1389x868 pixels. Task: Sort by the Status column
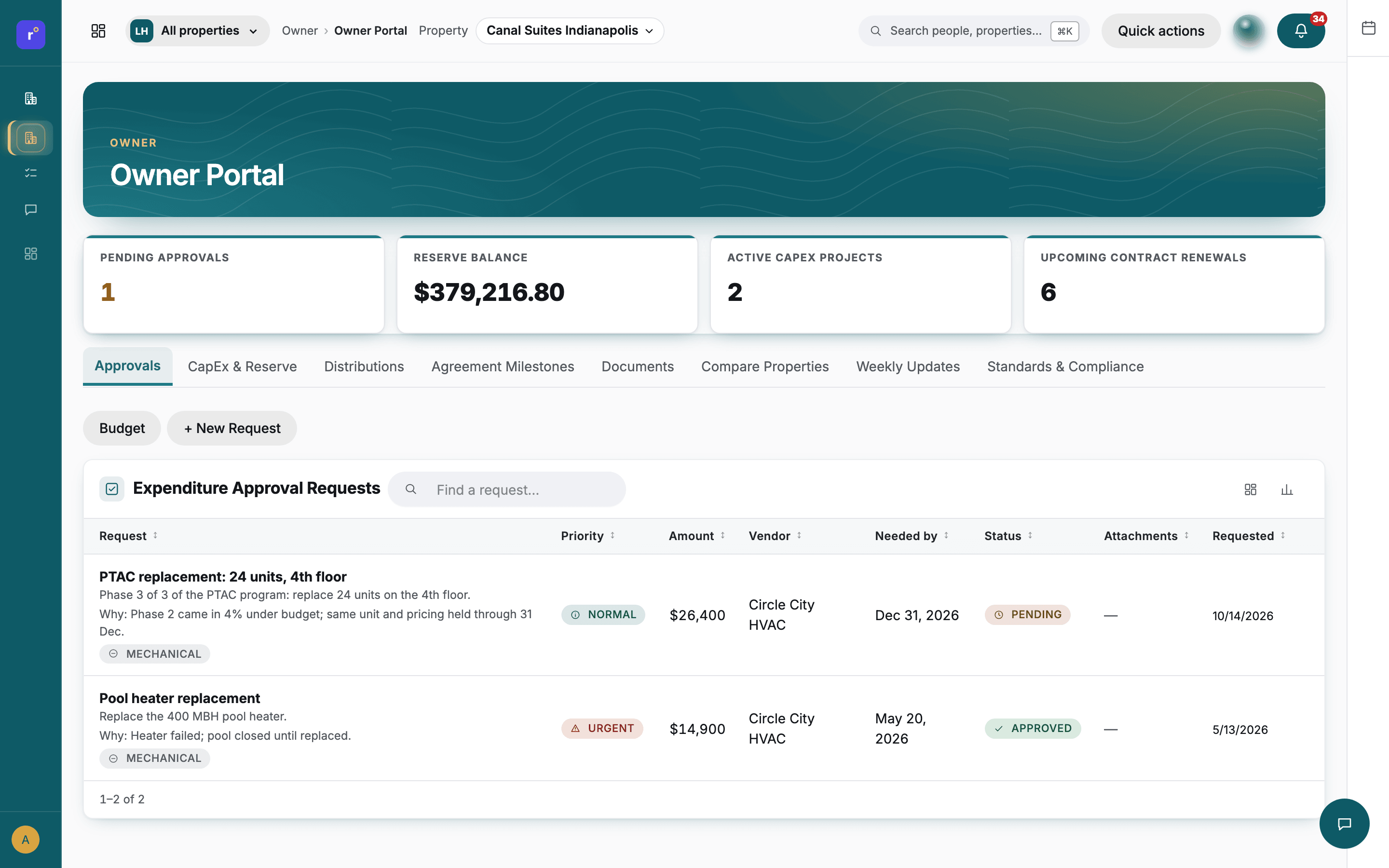click(1009, 536)
